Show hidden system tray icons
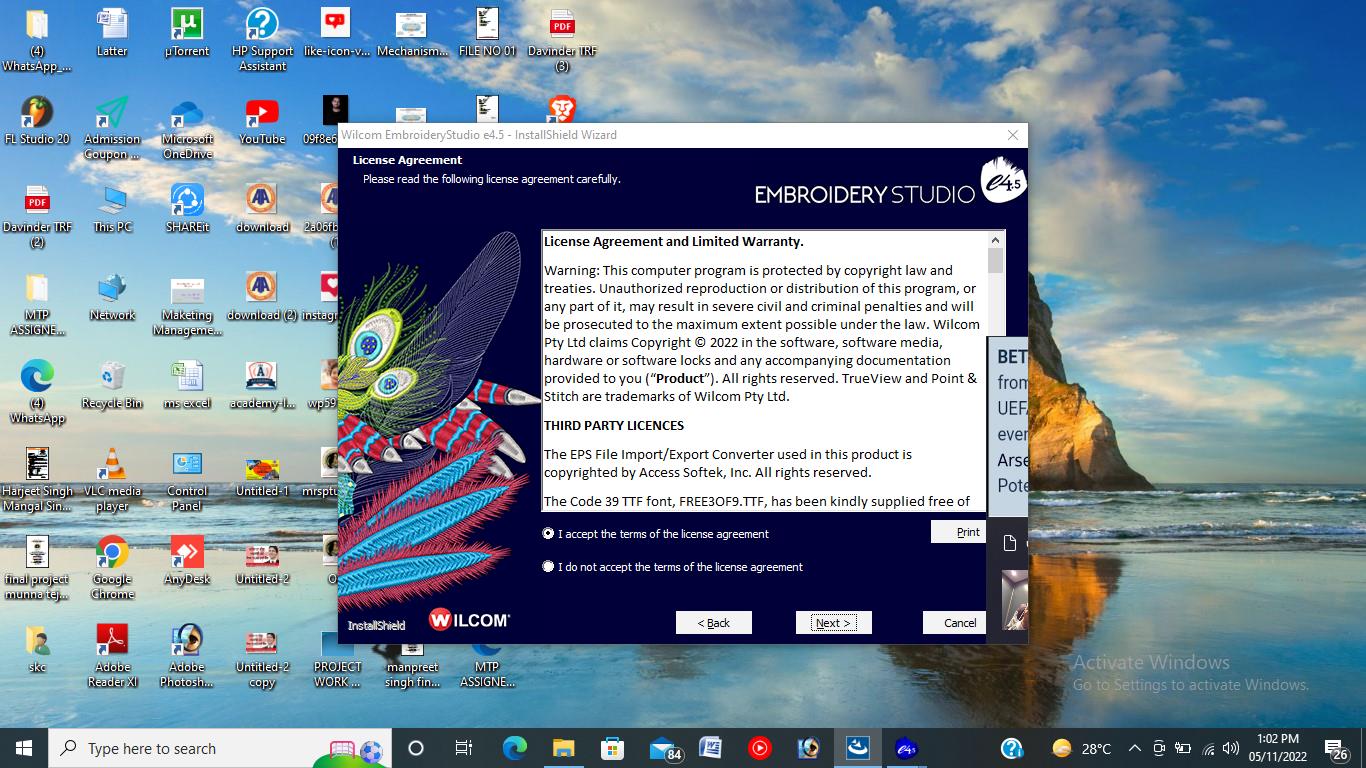 pos(1134,748)
